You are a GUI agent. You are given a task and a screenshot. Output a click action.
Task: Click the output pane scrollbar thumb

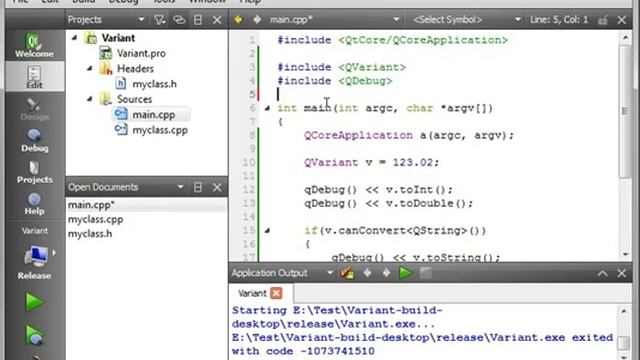[624, 343]
